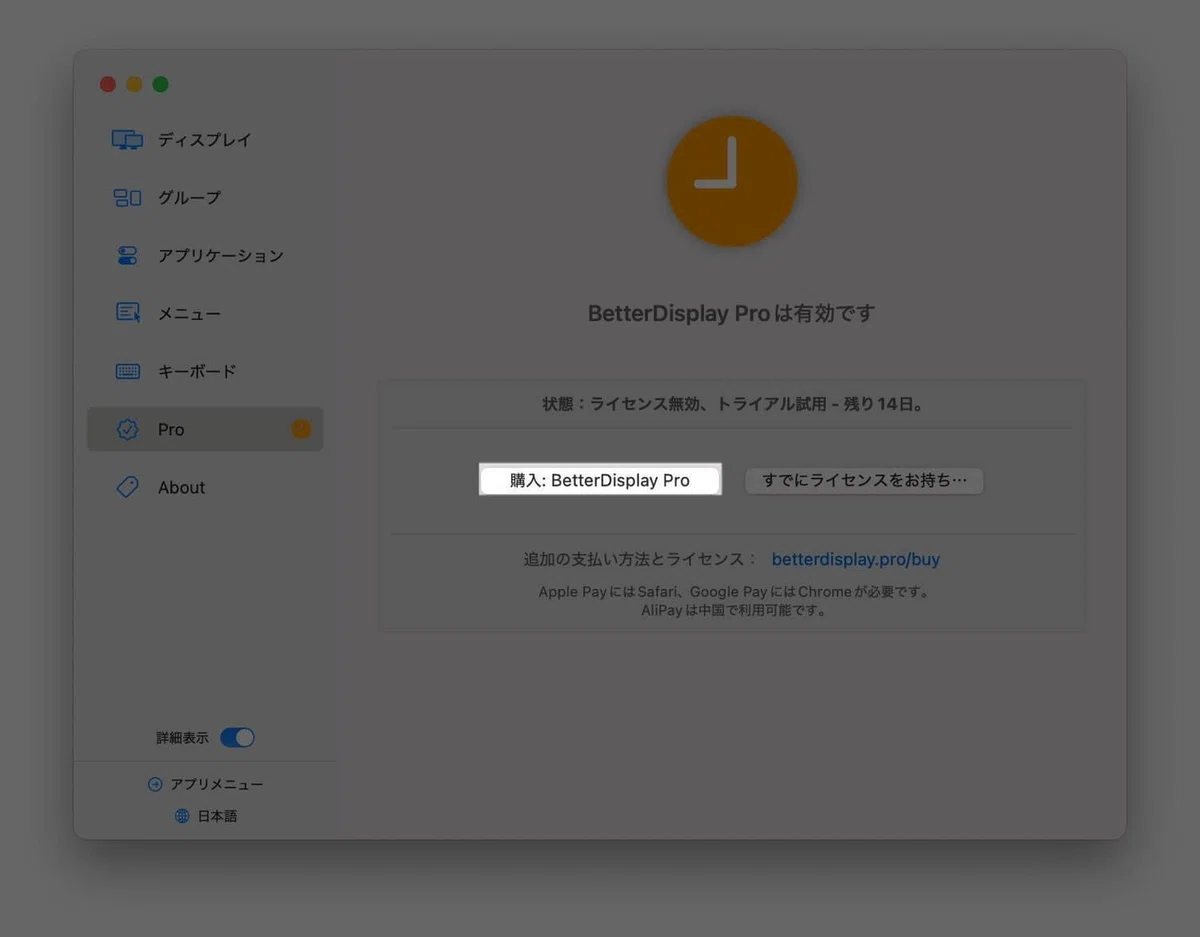Click the About tag icon
The height and width of the screenshot is (937, 1200).
click(x=128, y=487)
